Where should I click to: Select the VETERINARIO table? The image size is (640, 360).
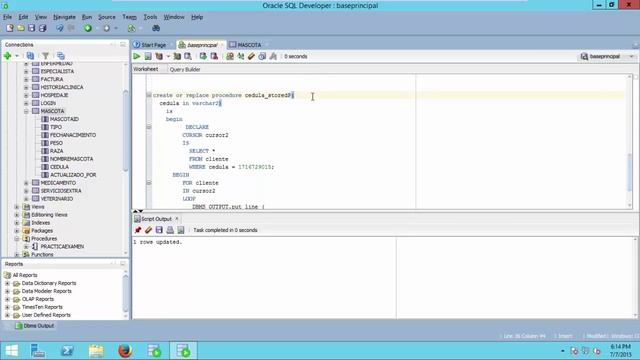(x=57, y=199)
